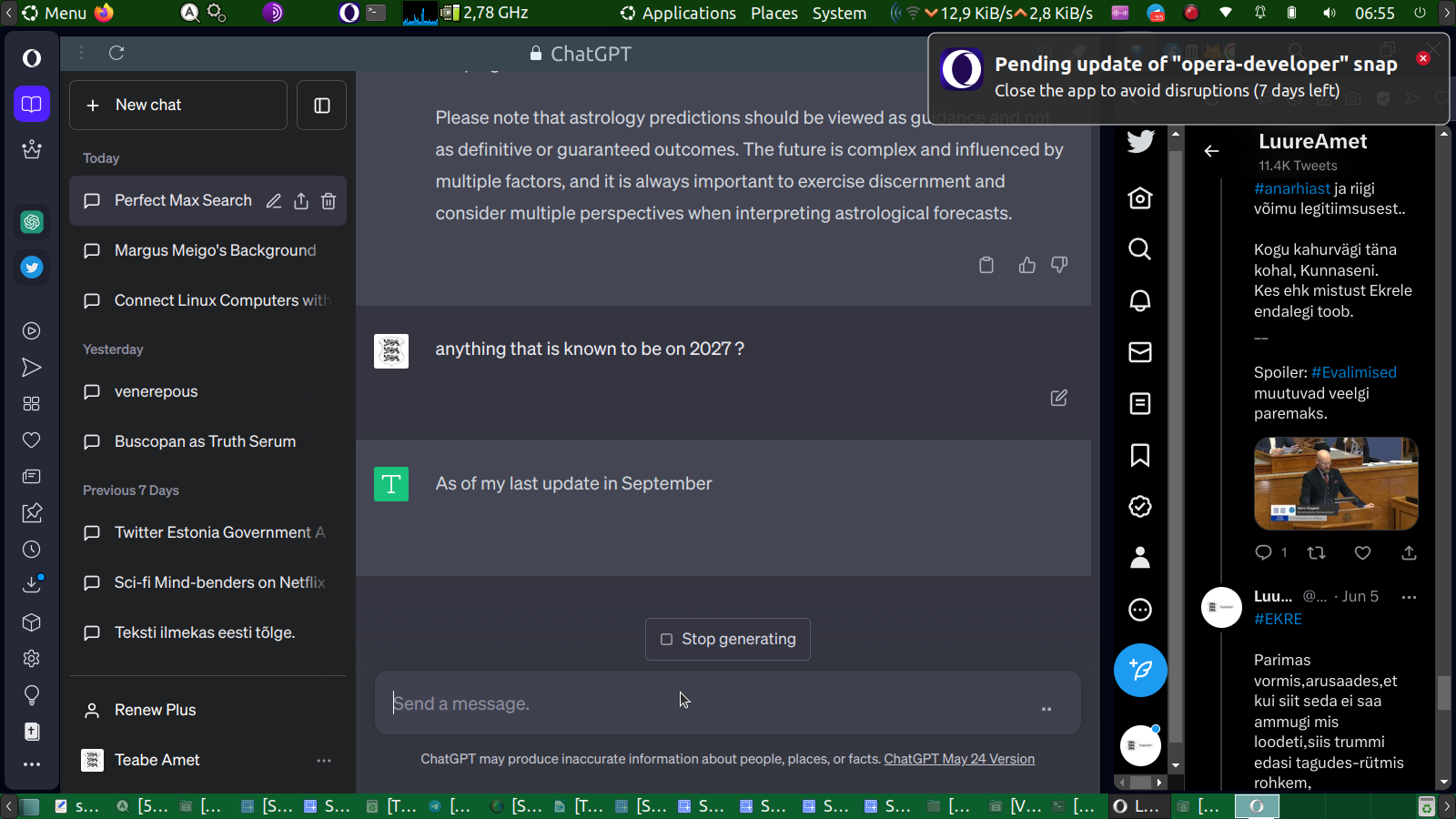Dismiss the opera-developer snap update notification

click(x=1423, y=58)
